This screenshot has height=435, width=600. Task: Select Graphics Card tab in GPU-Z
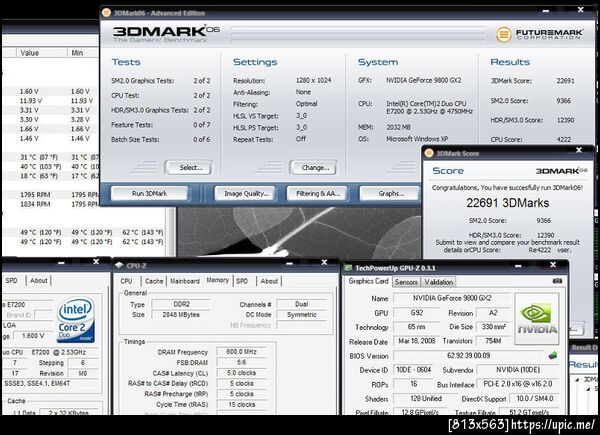[x=368, y=281]
